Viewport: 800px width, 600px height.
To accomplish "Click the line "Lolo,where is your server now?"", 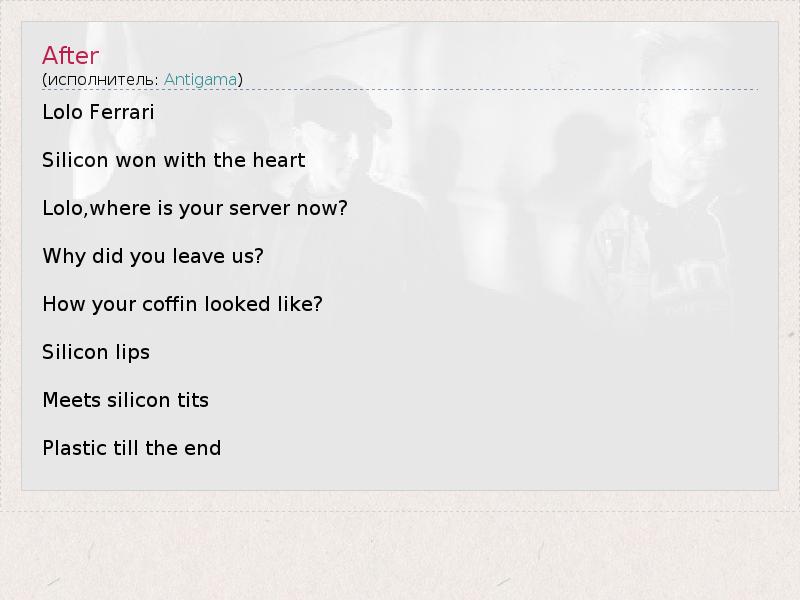I will coord(194,208).
